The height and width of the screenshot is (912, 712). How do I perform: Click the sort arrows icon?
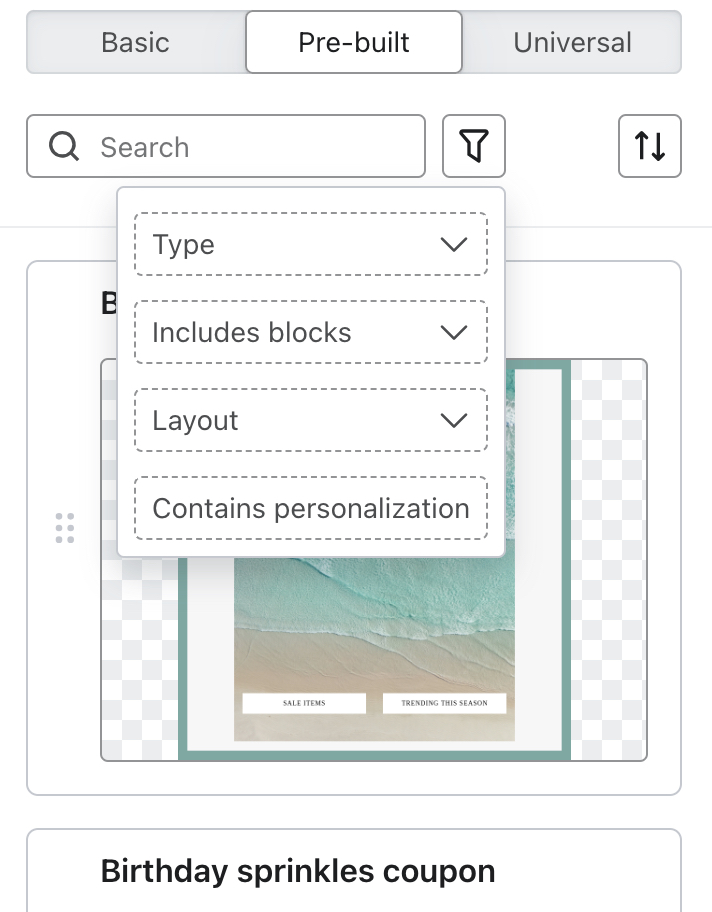(x=649, y=146)
